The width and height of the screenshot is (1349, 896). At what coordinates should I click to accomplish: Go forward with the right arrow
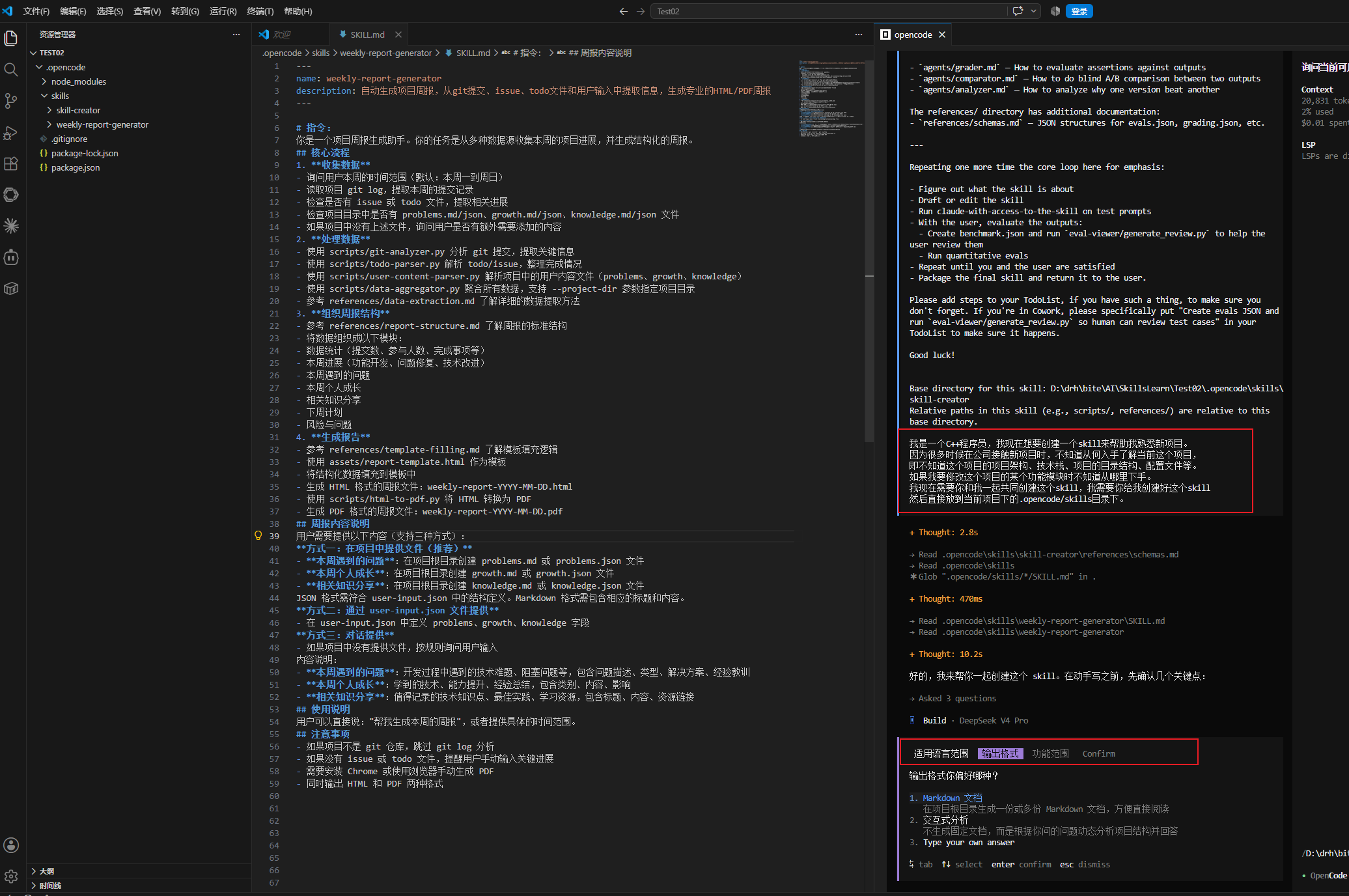641,11
